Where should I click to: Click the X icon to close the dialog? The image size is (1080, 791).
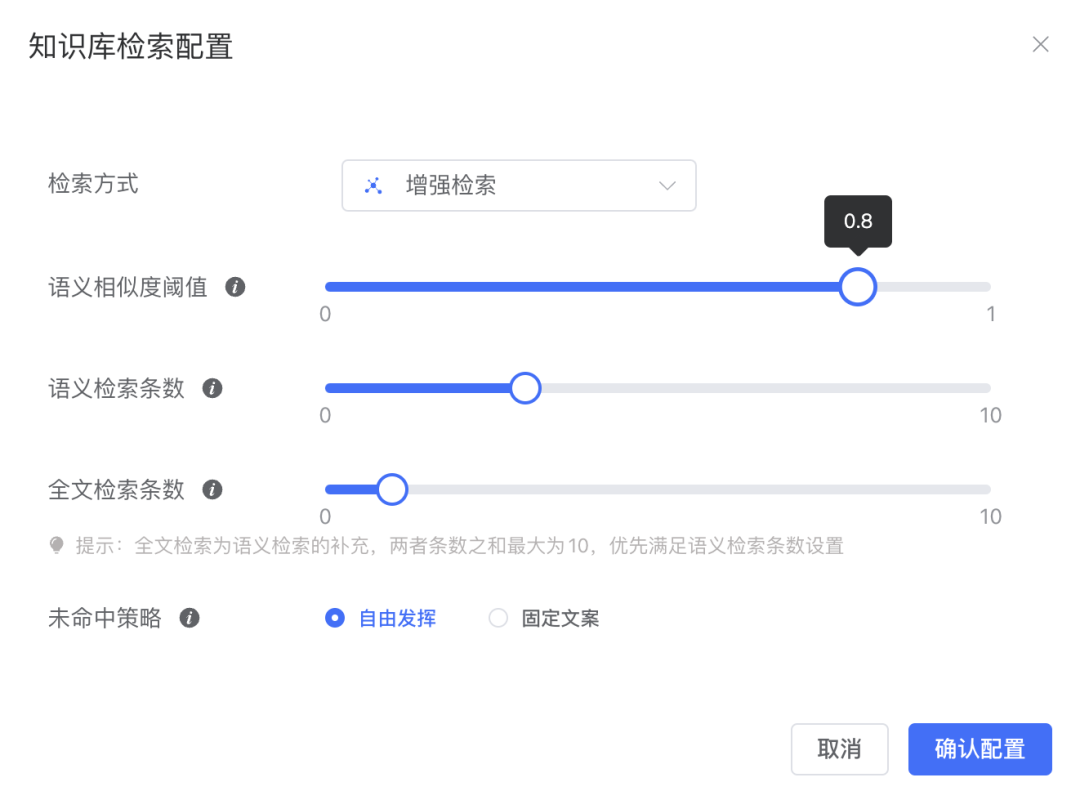(1040, 44)
